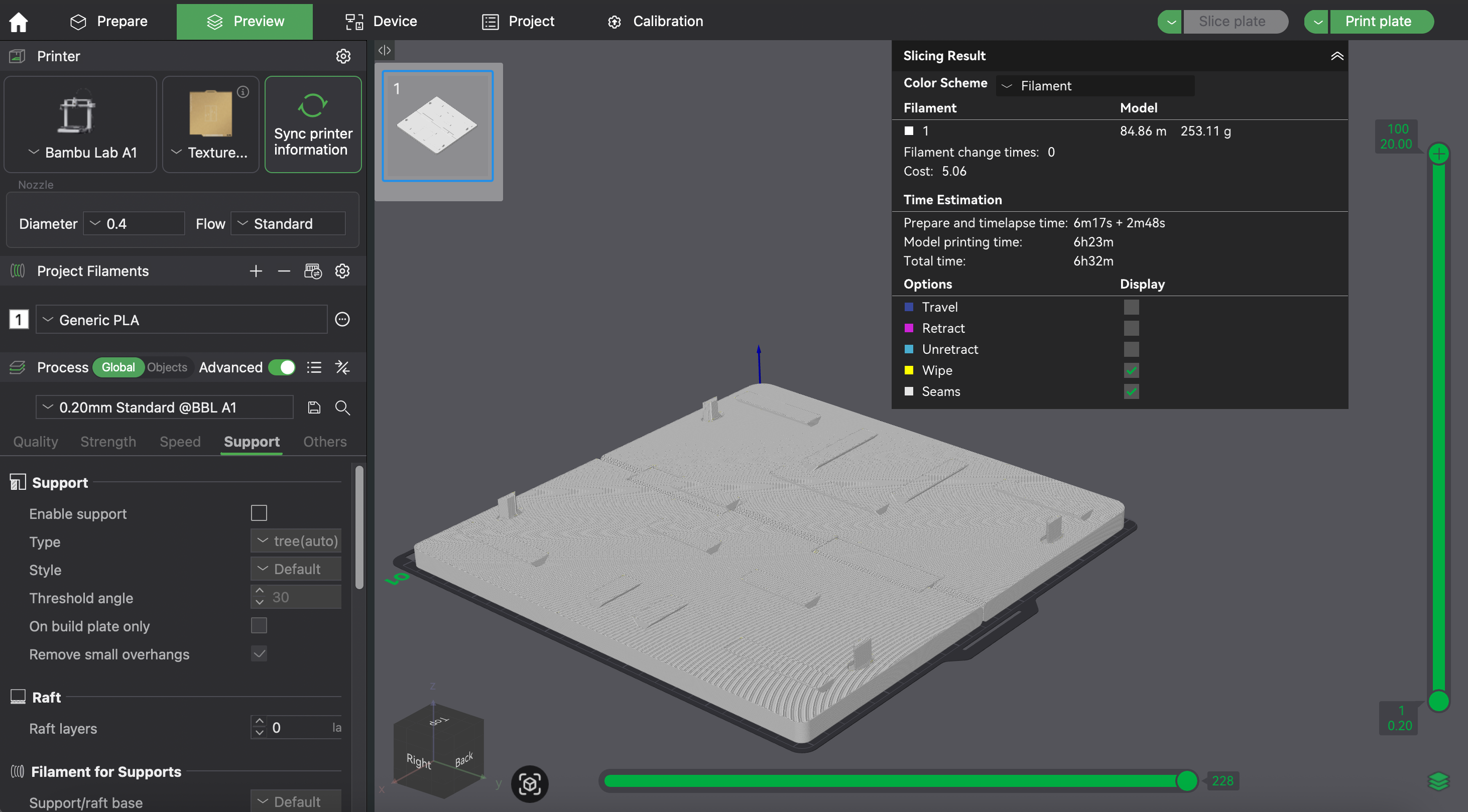Click the Process section icon

tap(18, 367)
